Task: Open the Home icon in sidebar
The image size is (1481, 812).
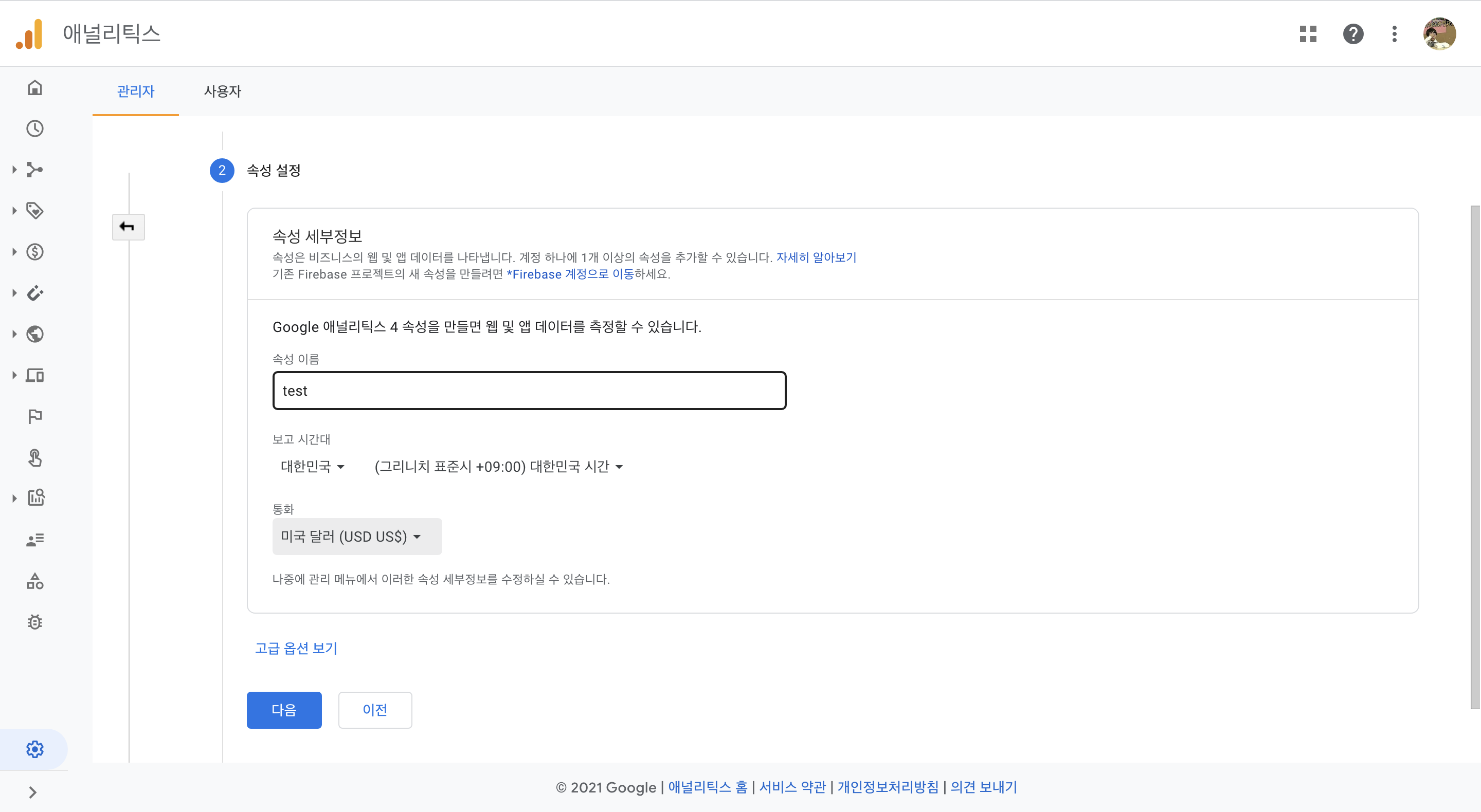Action: 34,87
